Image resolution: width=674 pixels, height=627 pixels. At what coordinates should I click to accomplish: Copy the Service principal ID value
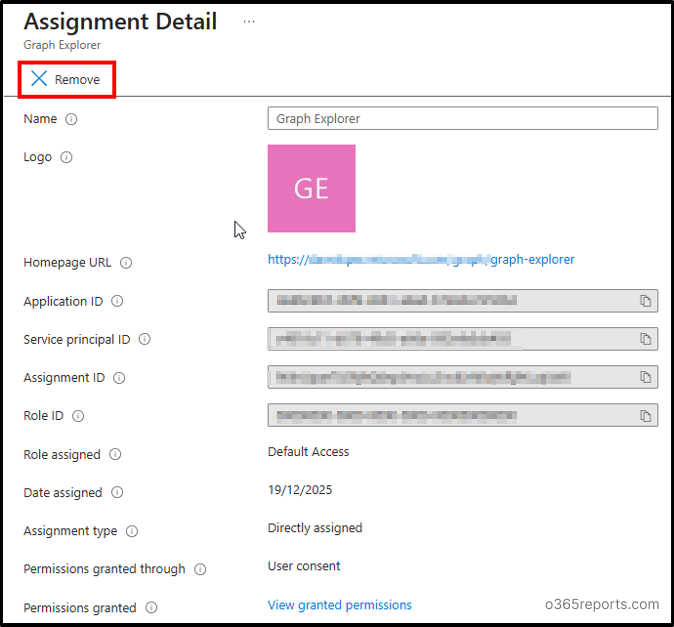tap(645, 339)
